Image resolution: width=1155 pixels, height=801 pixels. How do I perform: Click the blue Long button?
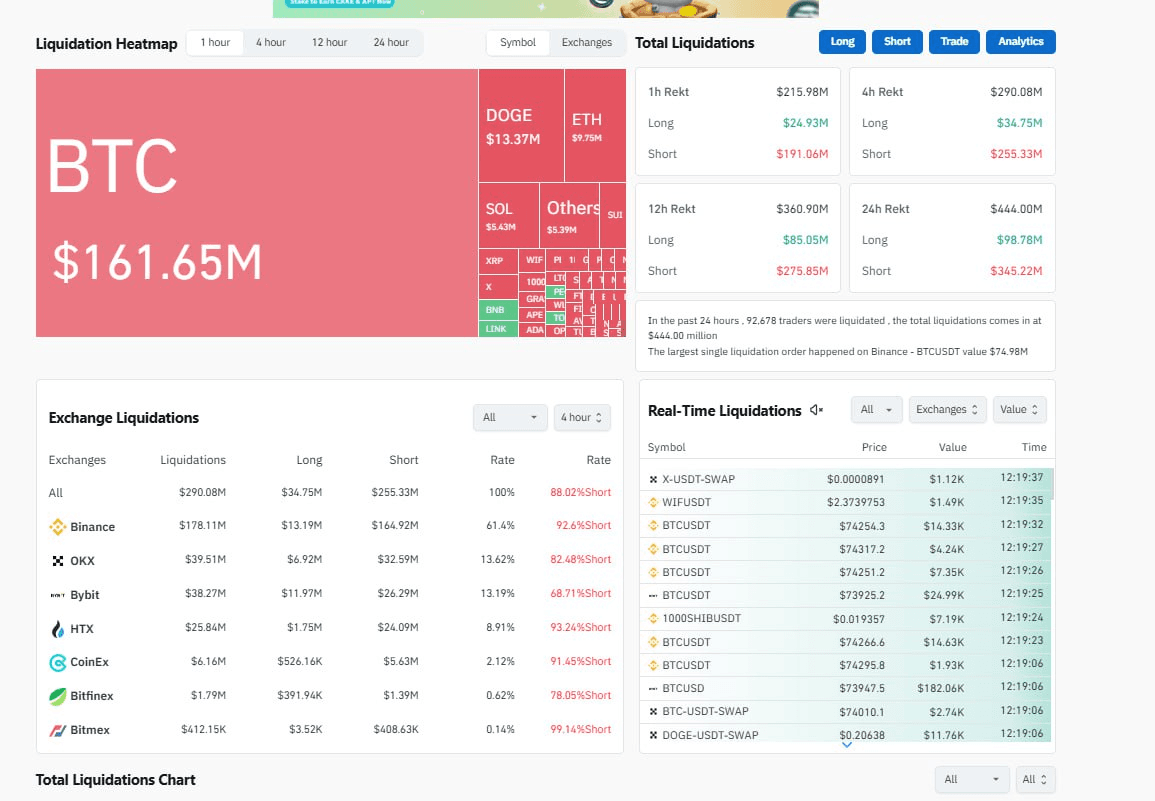(x=842, y=42)
